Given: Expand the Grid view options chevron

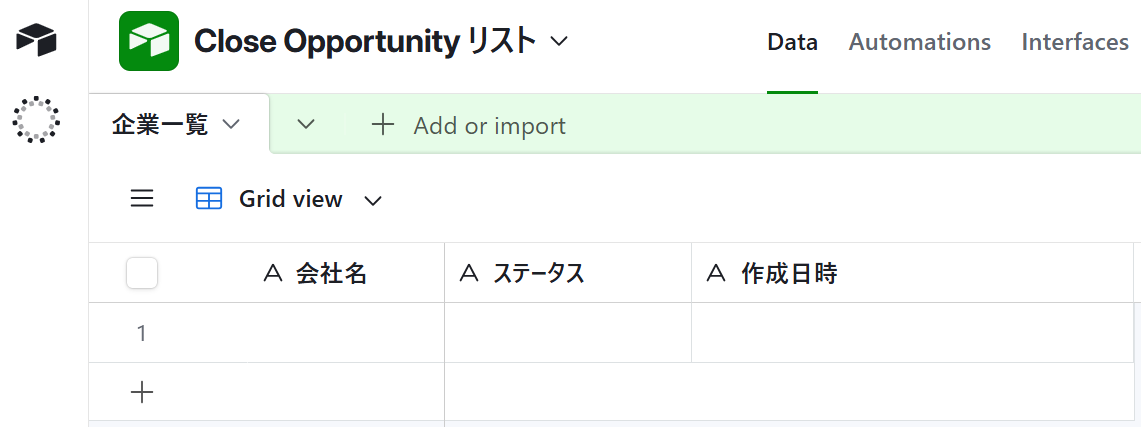Looking at the screenshot, I should tap(373, 200).
